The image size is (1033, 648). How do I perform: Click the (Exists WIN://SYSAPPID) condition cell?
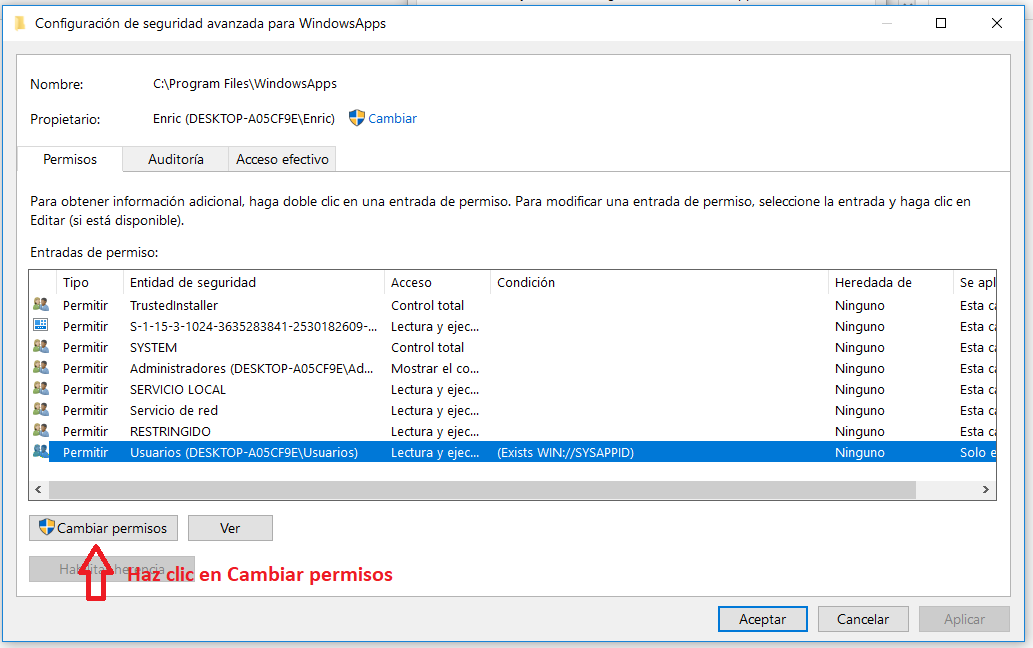(565, 452)
